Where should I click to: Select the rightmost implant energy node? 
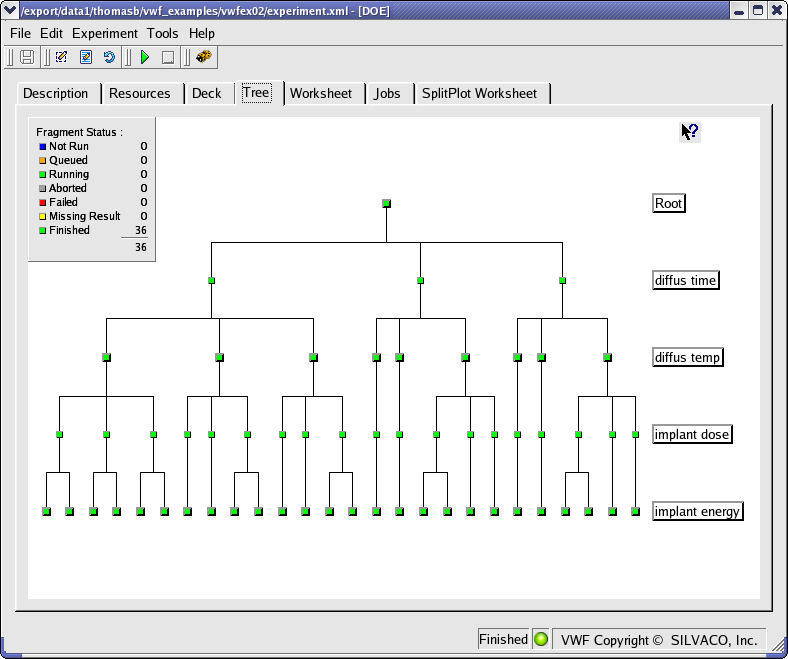[x=636, y=511]
